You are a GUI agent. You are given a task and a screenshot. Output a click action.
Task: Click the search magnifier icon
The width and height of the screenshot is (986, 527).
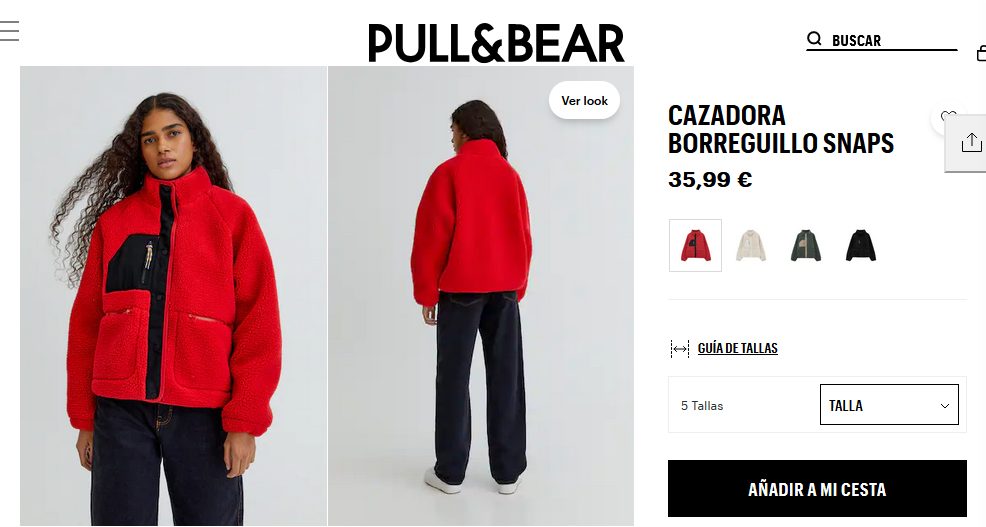click(x=814, y=39)
